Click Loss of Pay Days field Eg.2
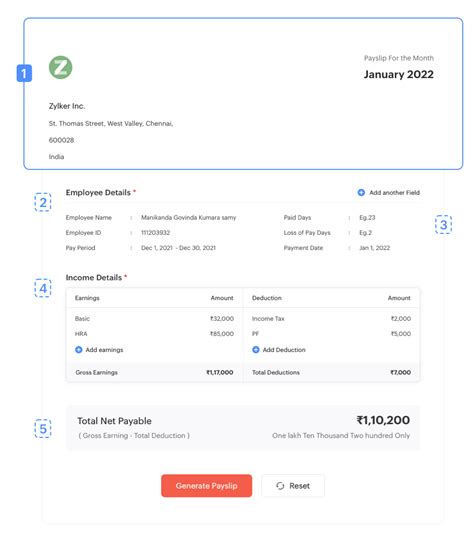This screenshot has width=474, height=536. 365,232
